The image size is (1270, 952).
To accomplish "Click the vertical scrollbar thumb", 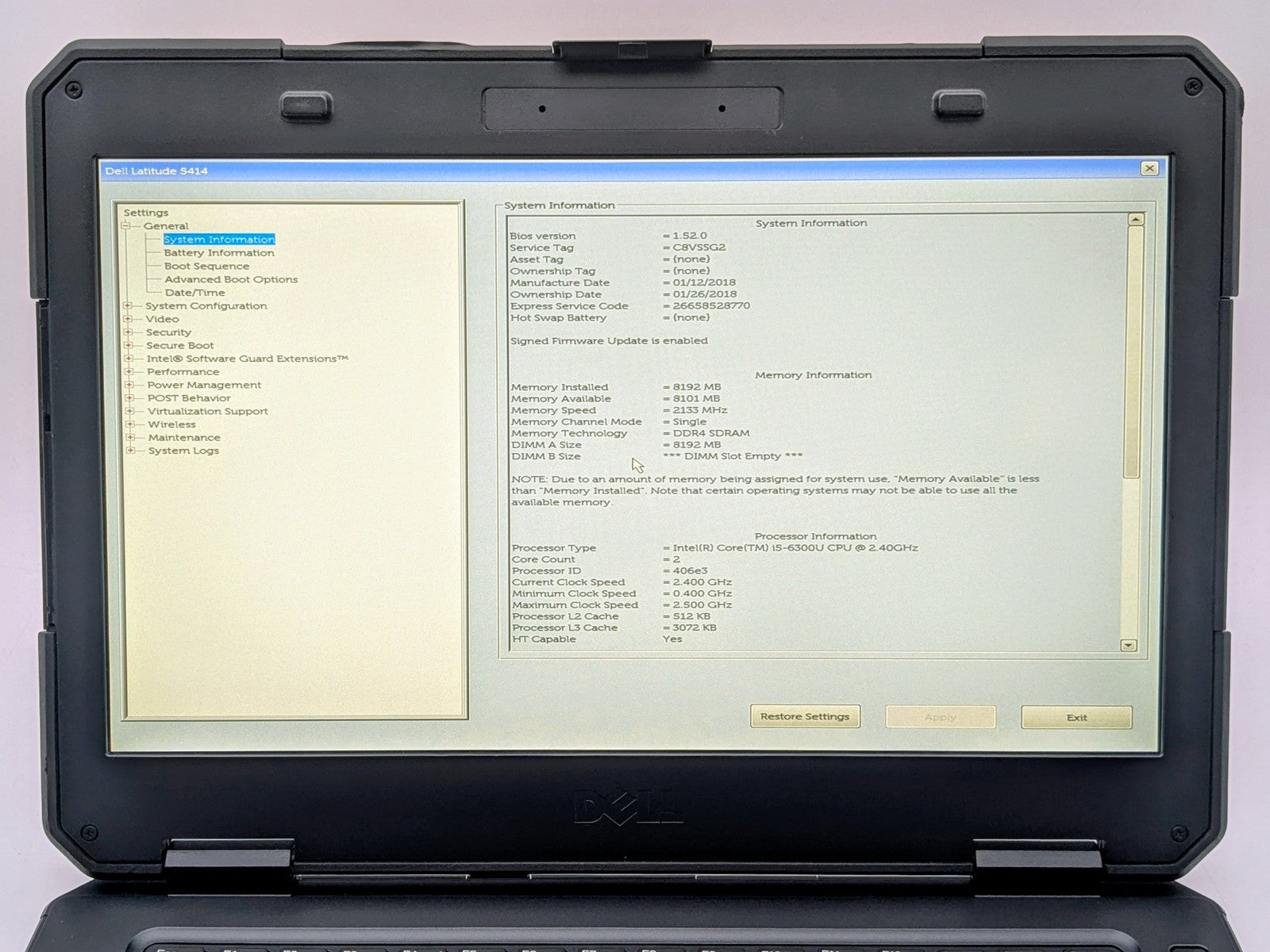I will 1134,351.
